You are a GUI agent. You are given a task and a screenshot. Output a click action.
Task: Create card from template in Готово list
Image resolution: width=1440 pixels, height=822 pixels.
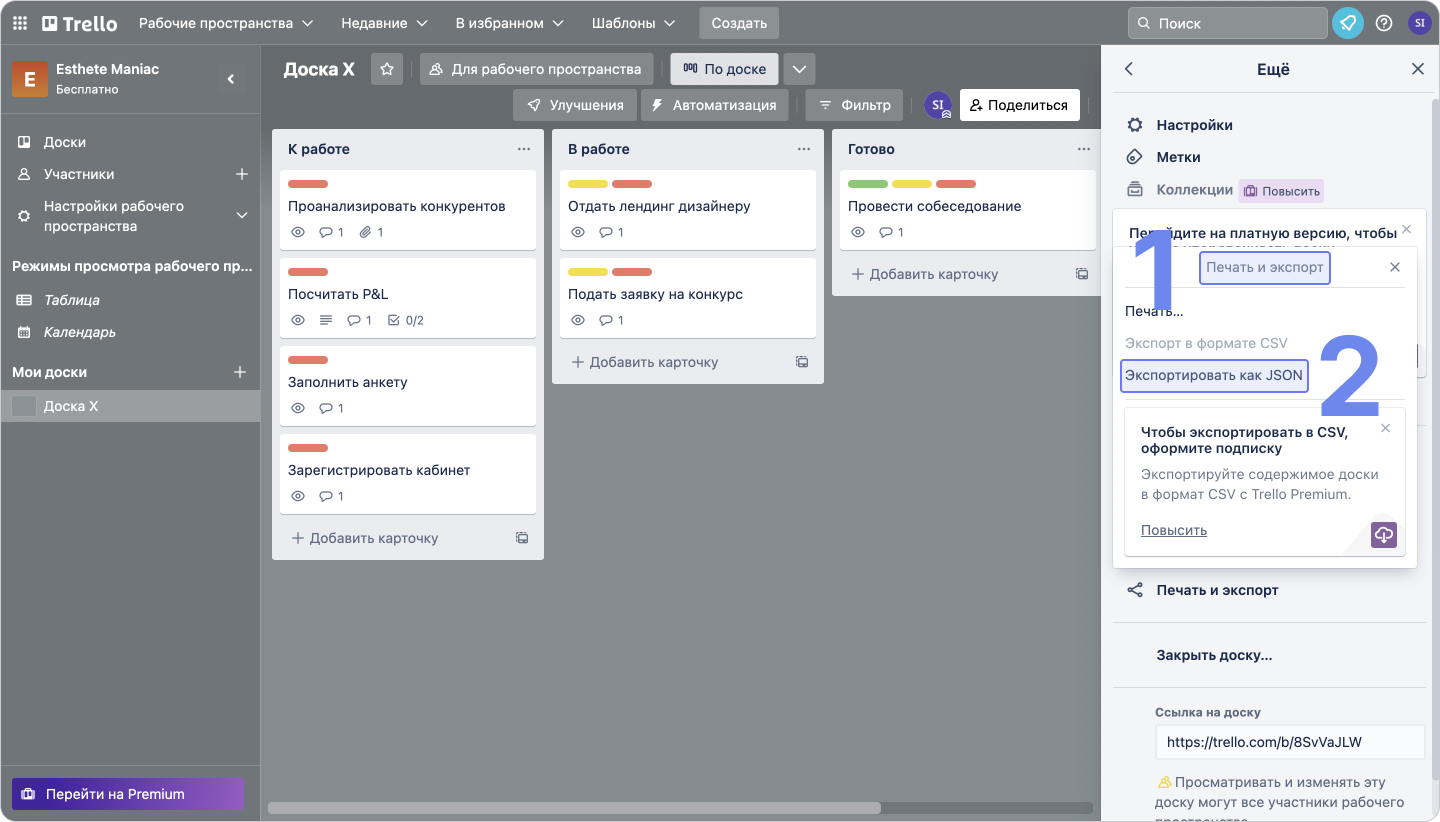tap(1082, 274)
